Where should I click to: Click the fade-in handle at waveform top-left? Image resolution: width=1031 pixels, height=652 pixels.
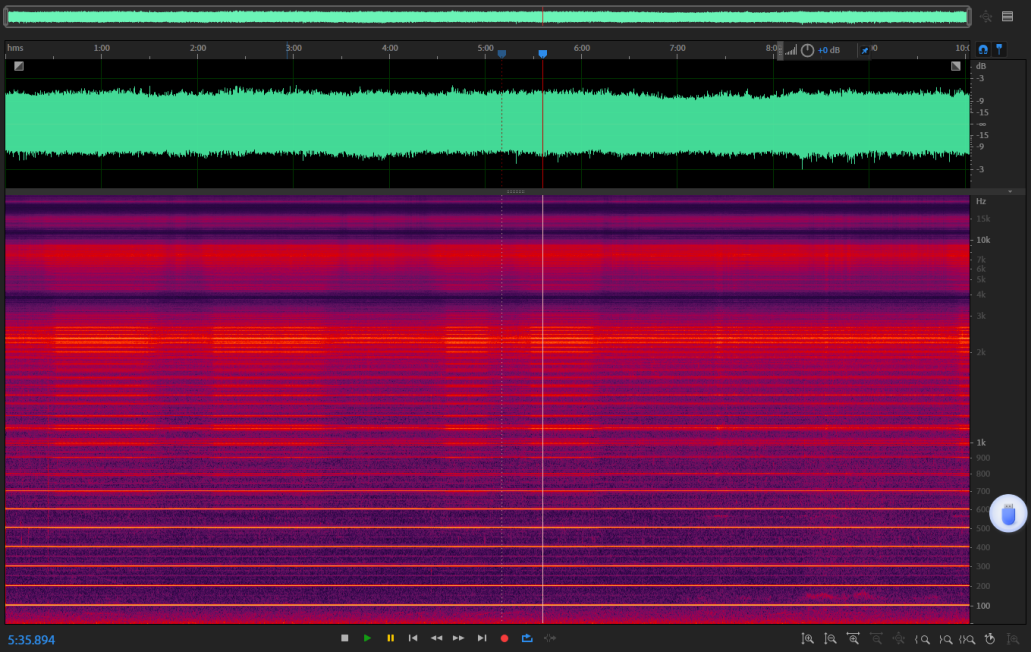19,66
